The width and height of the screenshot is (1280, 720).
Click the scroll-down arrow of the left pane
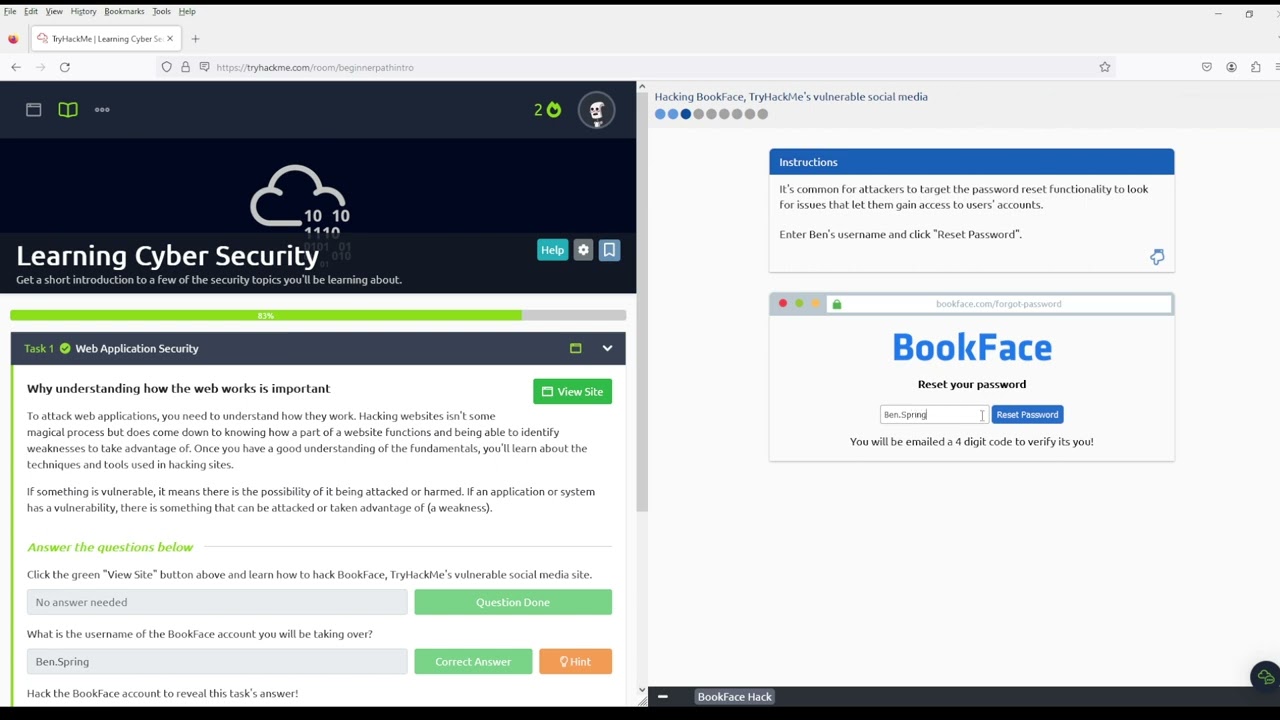[x=642, y=690]
